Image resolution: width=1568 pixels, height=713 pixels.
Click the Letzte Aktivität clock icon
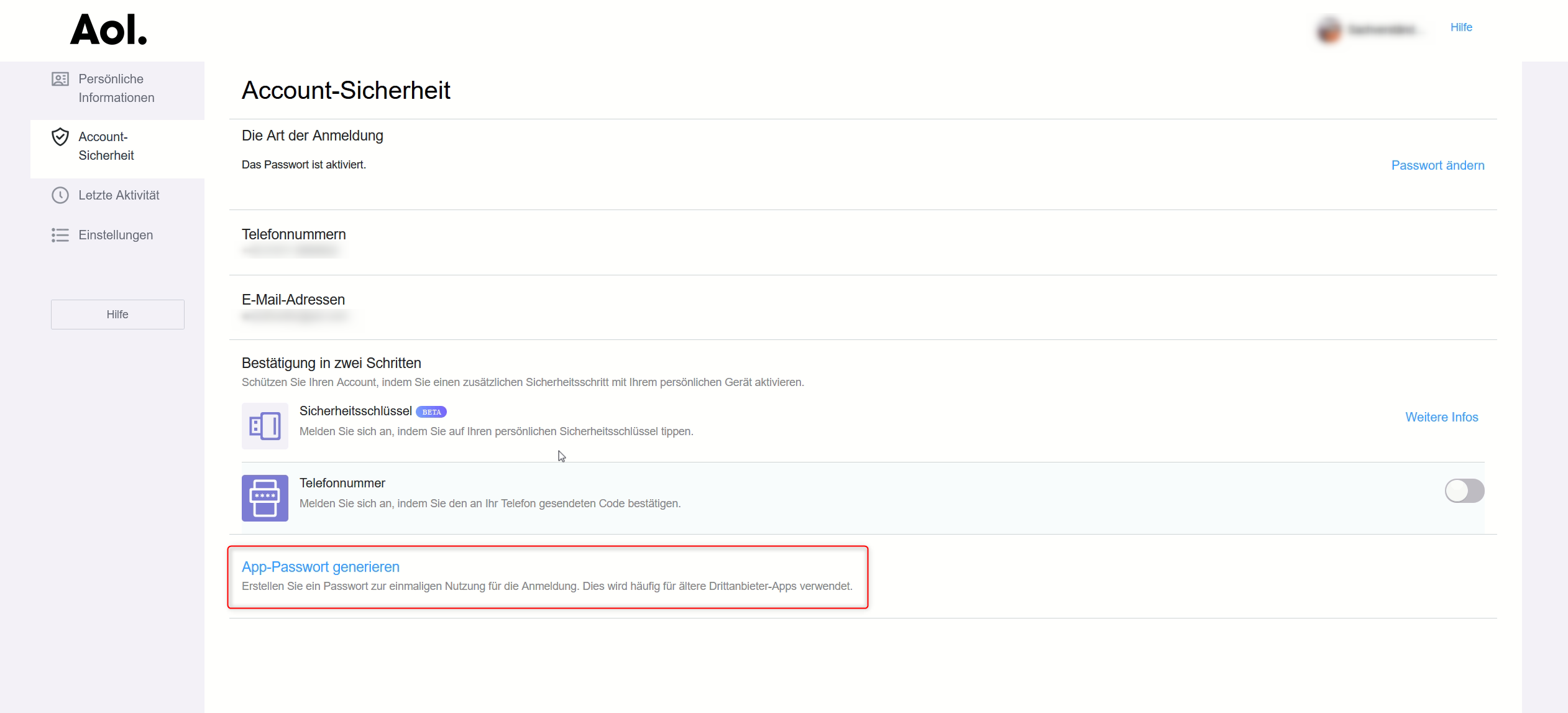[60, 195]
